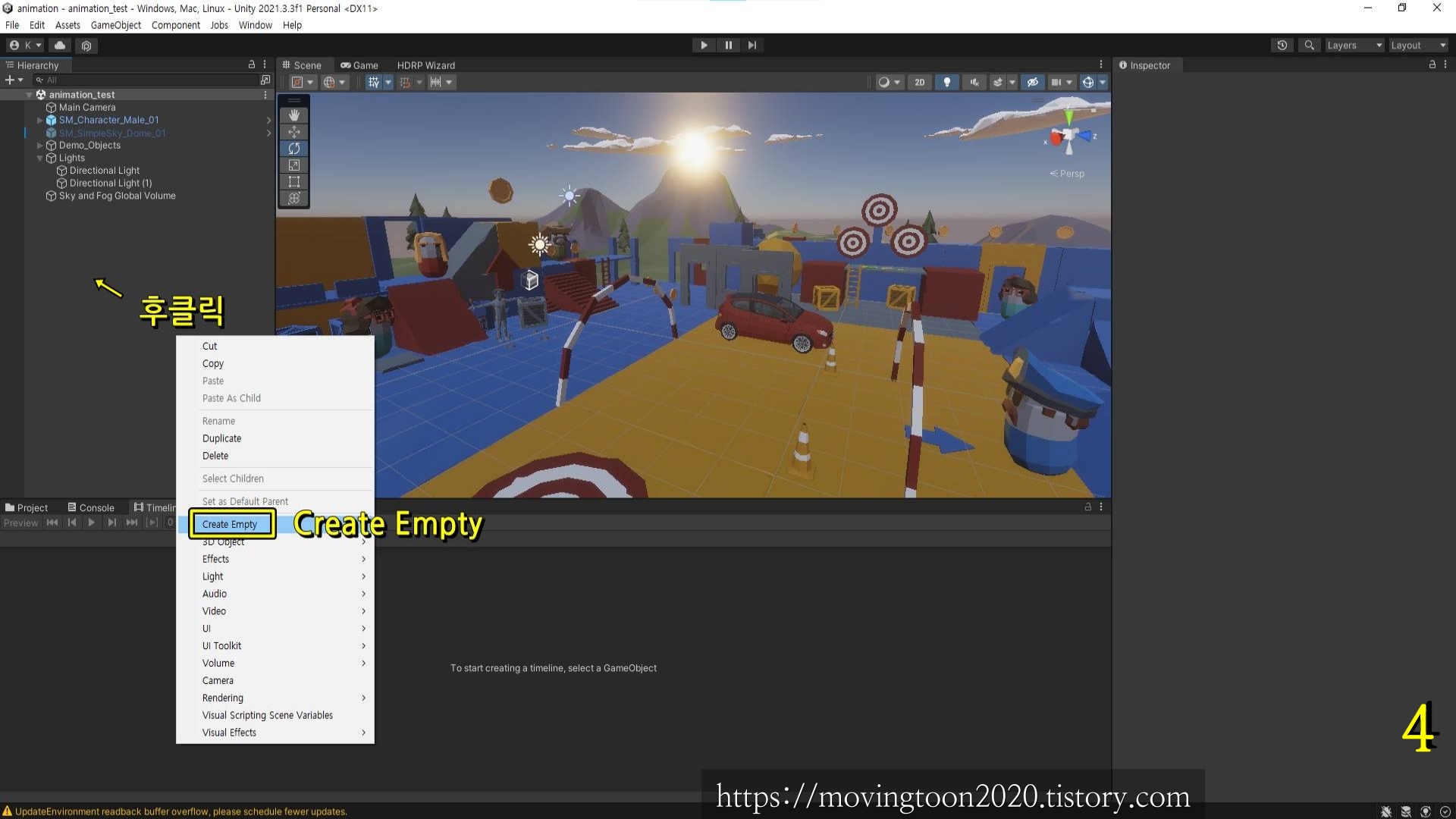
Task: Open the cloud services button
Action: point(60,45)
